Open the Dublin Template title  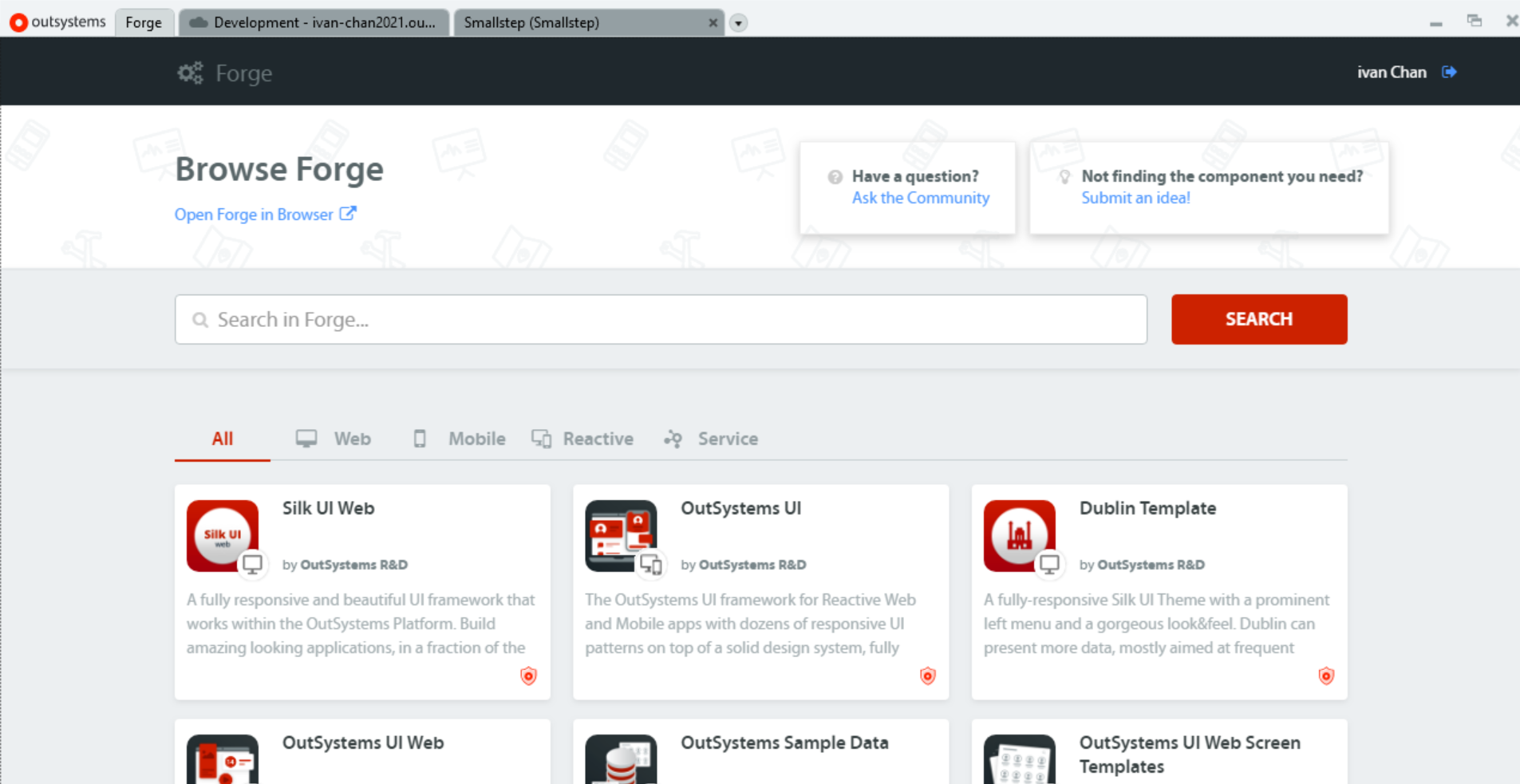[1147, 508]
